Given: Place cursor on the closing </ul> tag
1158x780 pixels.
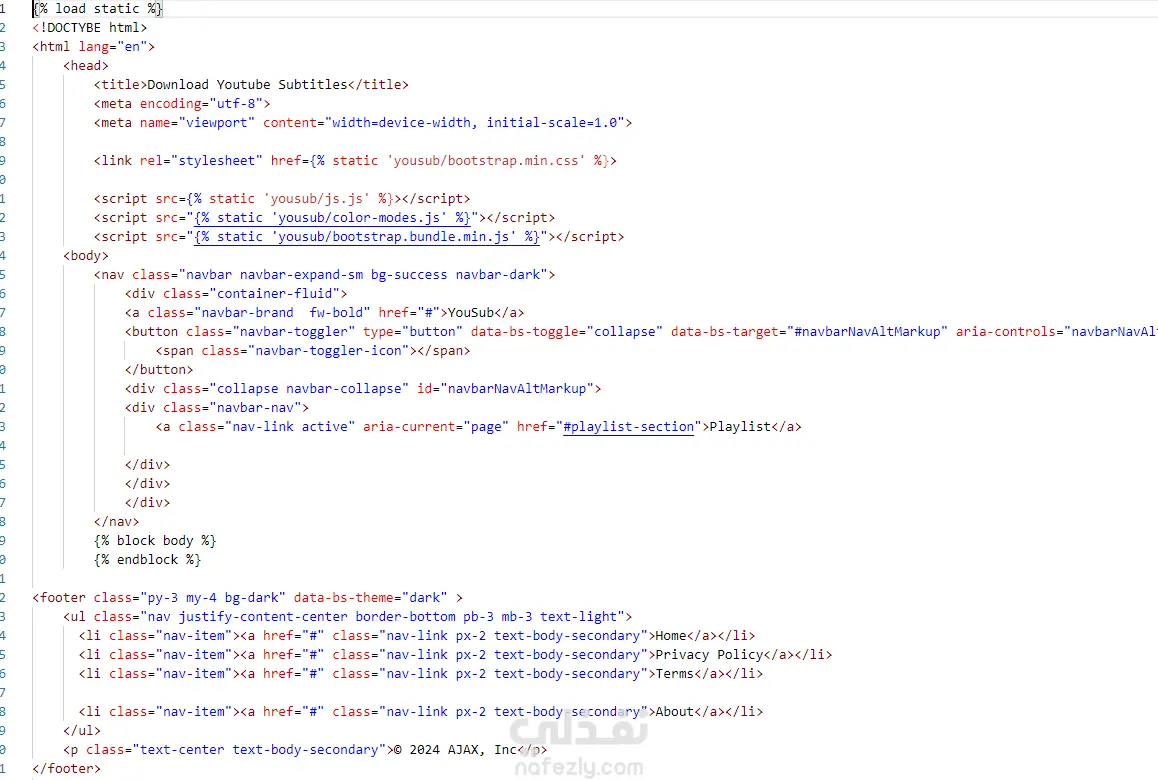Looking at the screenshot, I should (x=82, y=731).
